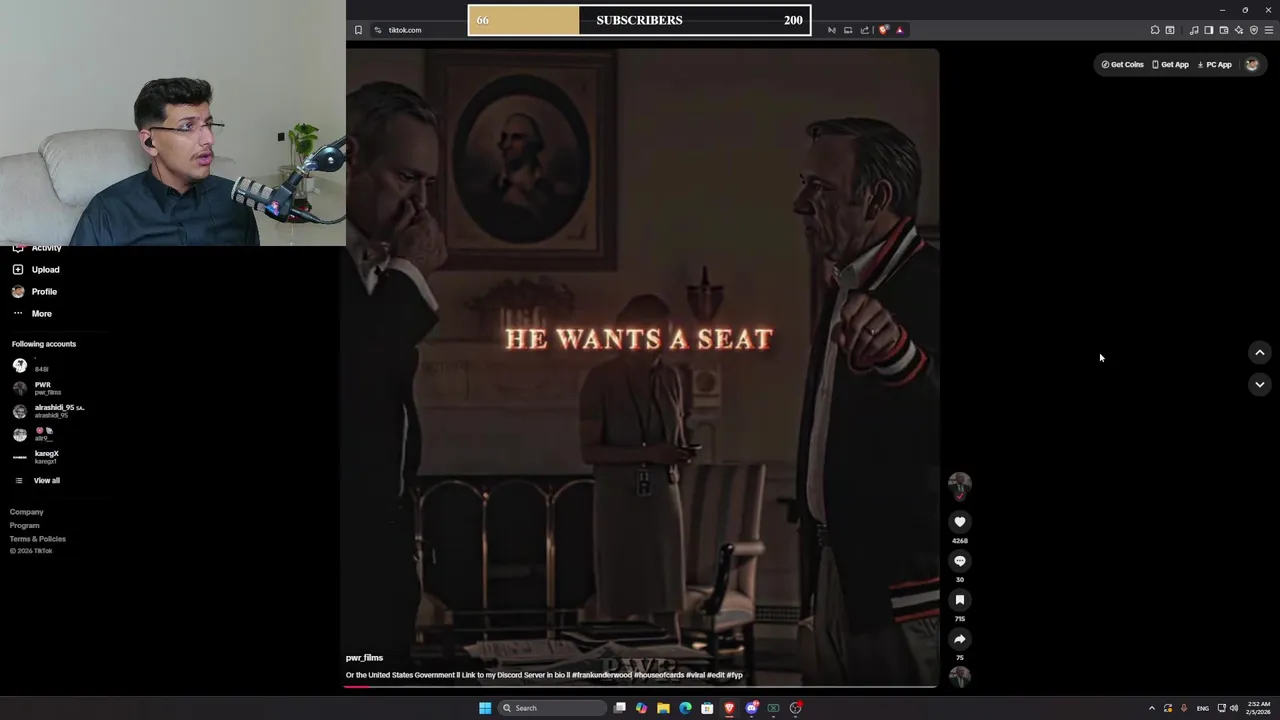Click the #houseofcards hashtag in caption

pyautogui.click(x=659, y=675)
